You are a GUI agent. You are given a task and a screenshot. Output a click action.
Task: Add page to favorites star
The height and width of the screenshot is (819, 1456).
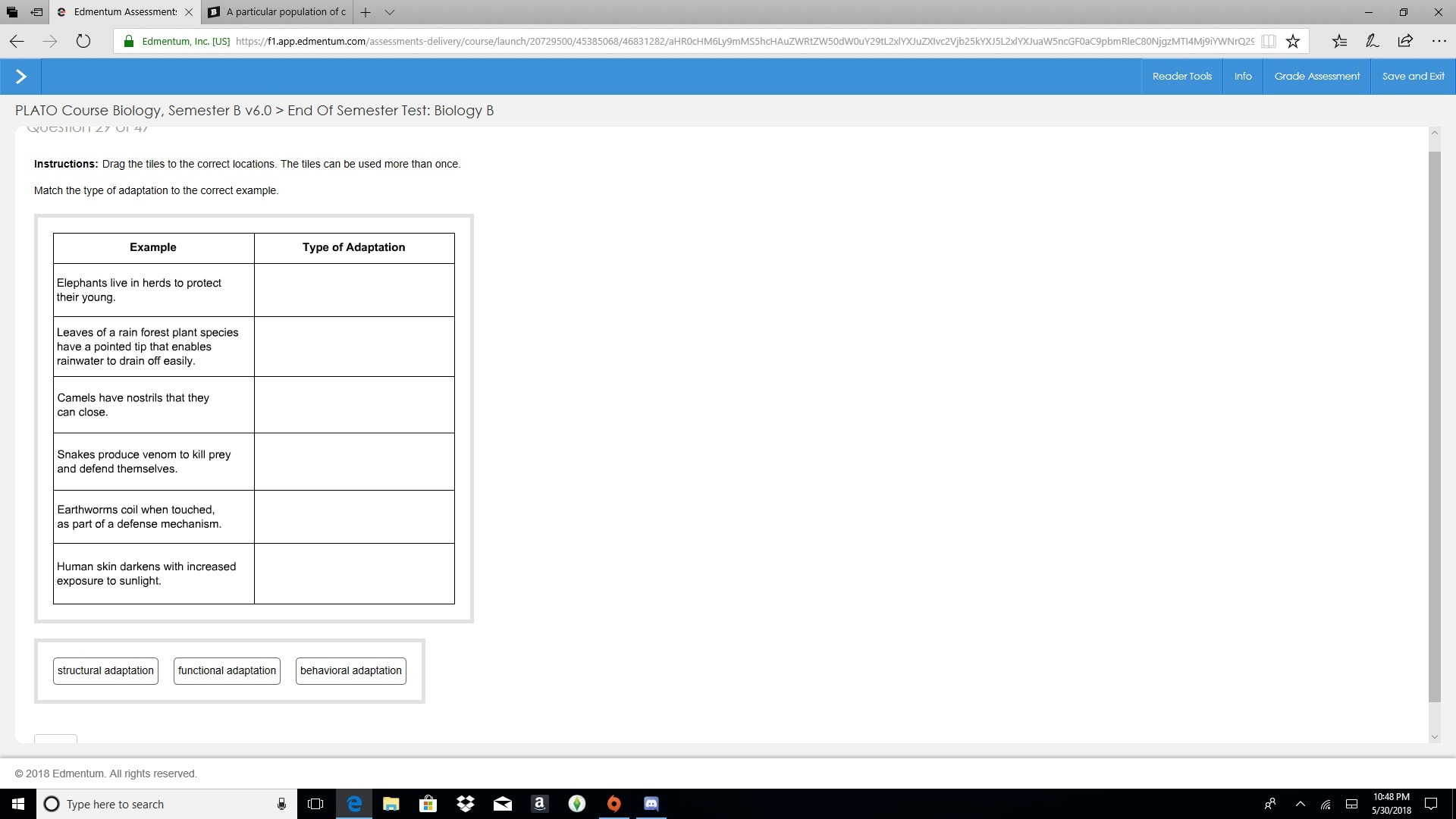[x=1293, y=41]
